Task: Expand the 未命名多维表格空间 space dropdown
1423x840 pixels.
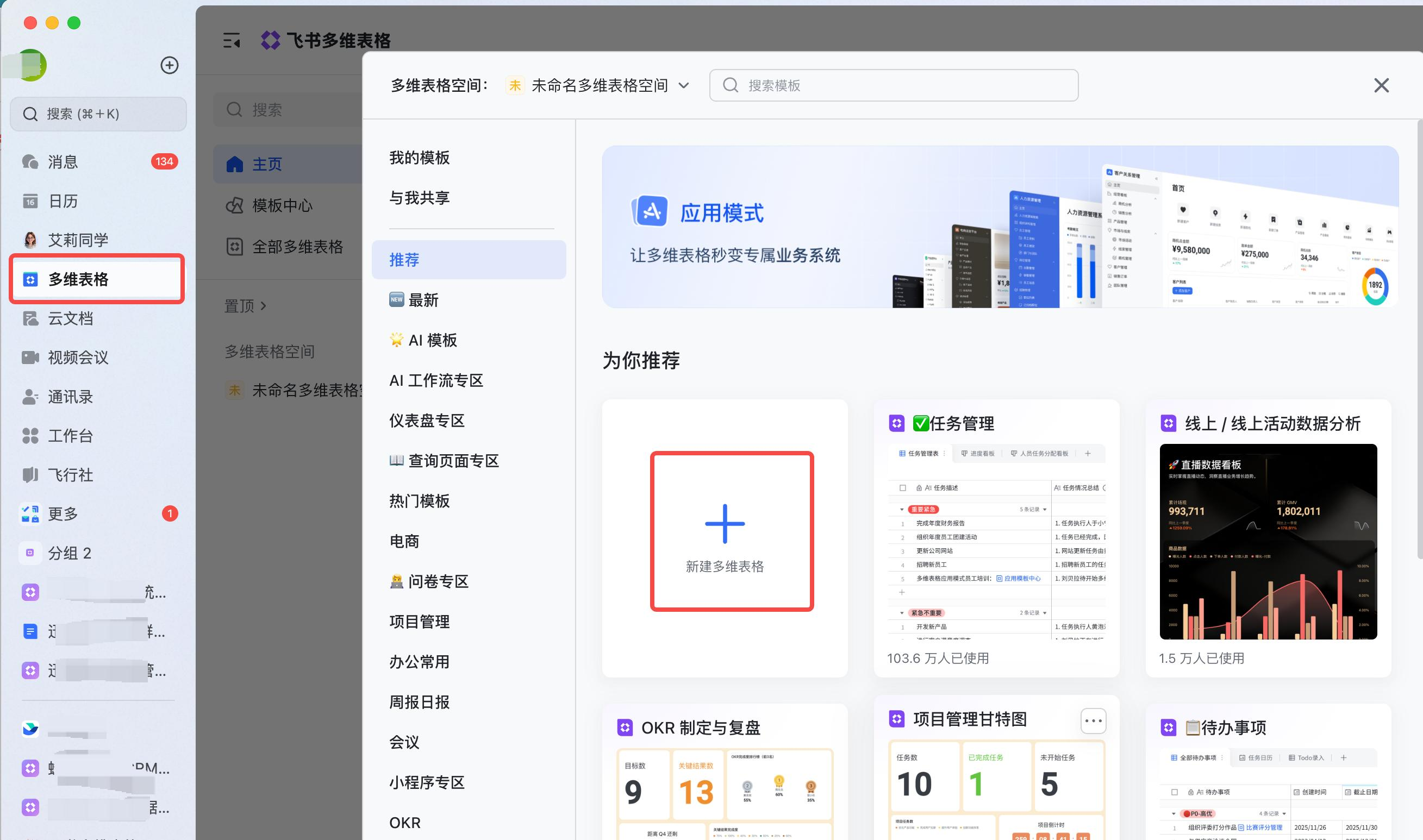Action: [x=684, y=85]
